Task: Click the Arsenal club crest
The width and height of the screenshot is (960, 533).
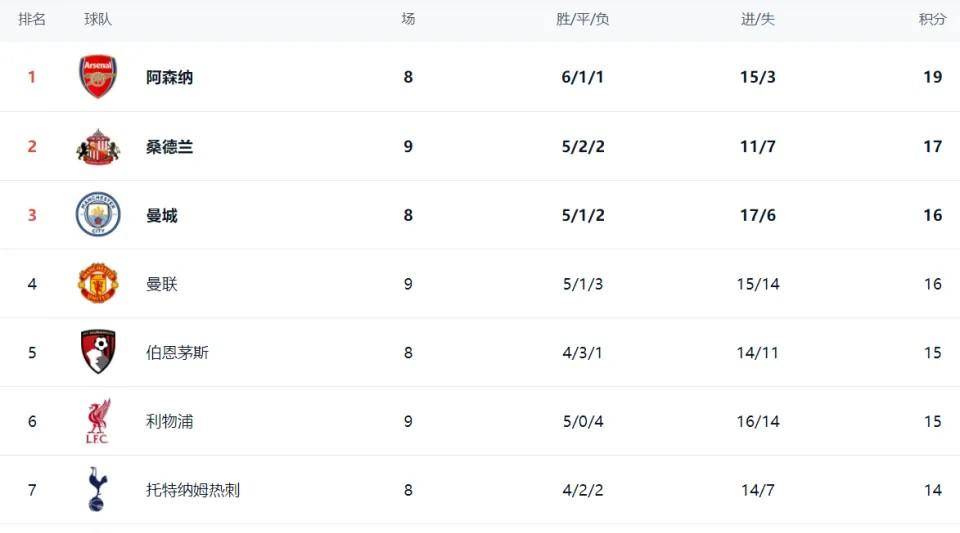Action: (x=98, y=77)
